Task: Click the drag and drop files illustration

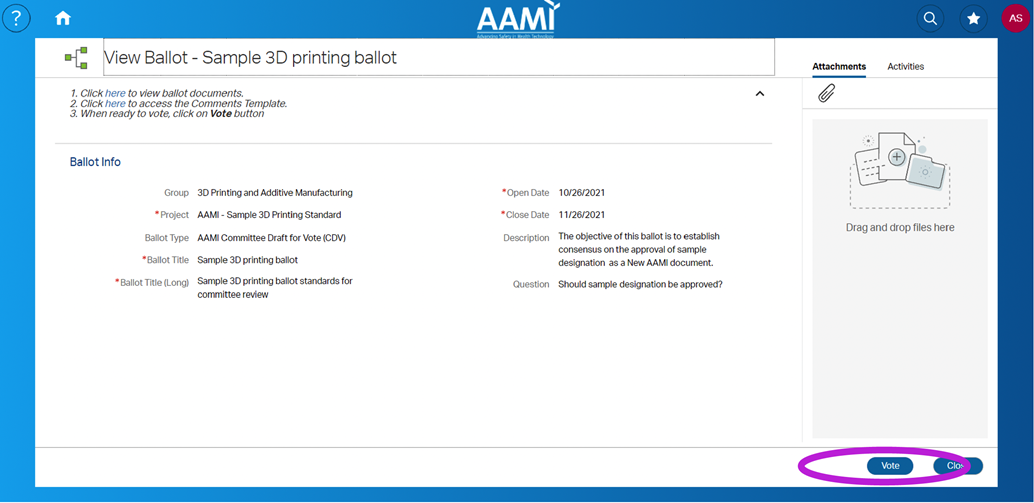Action: coord(900,171)
